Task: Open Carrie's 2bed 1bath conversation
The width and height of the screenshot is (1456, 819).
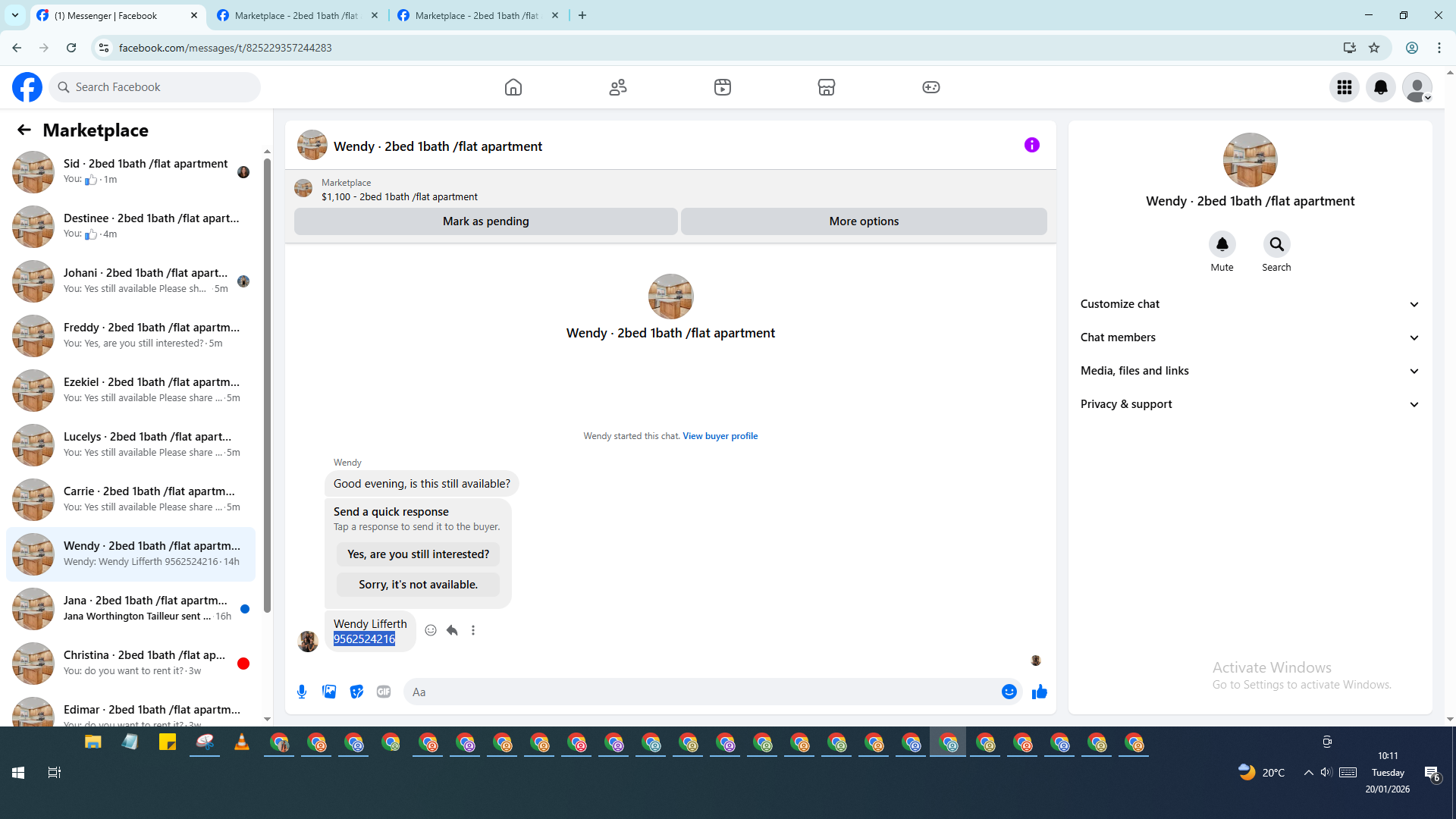Action: (x=130, y=500)
